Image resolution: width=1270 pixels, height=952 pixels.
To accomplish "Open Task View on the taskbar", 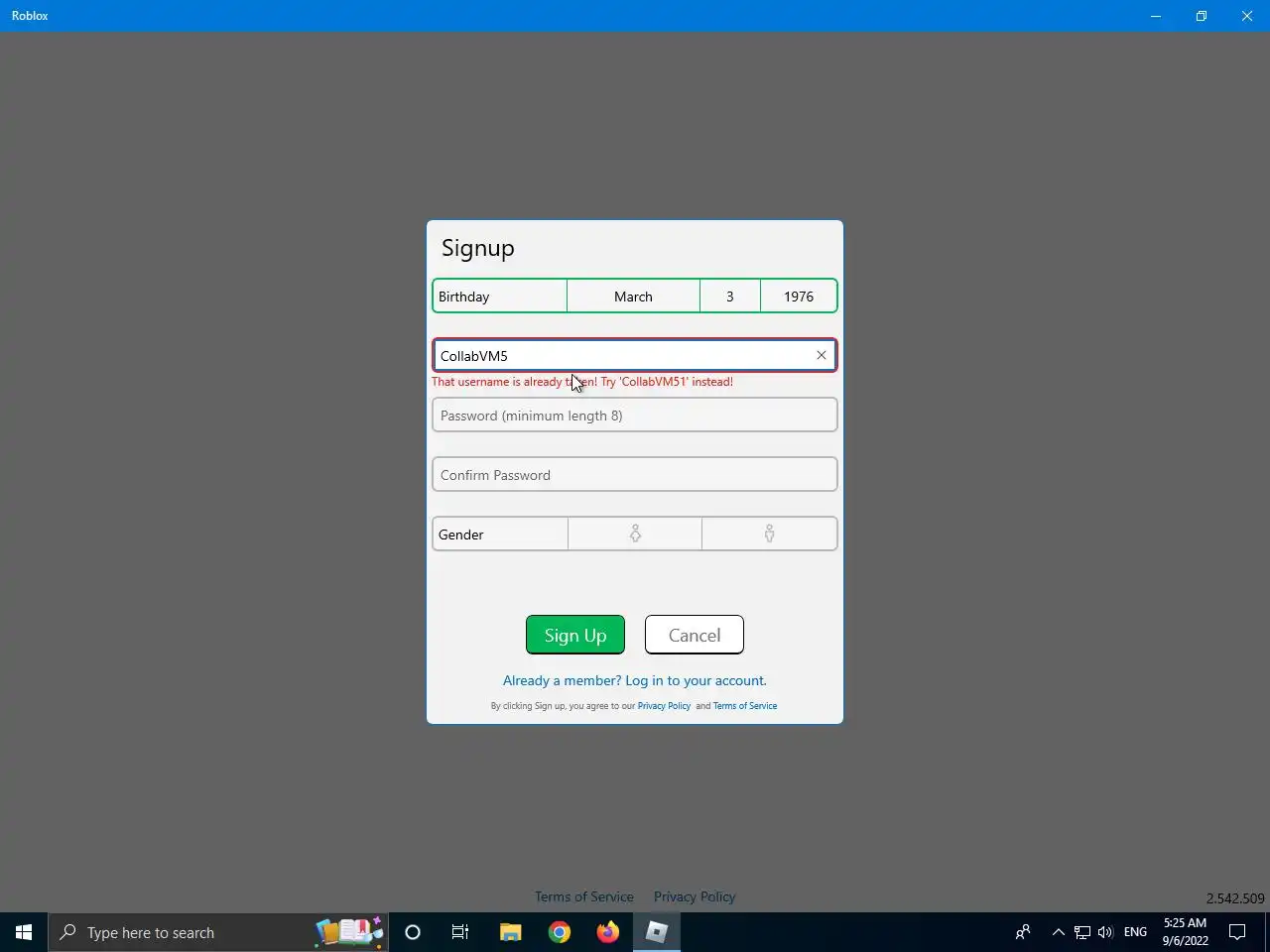I will pyautogui.click(x=460, y=932).
